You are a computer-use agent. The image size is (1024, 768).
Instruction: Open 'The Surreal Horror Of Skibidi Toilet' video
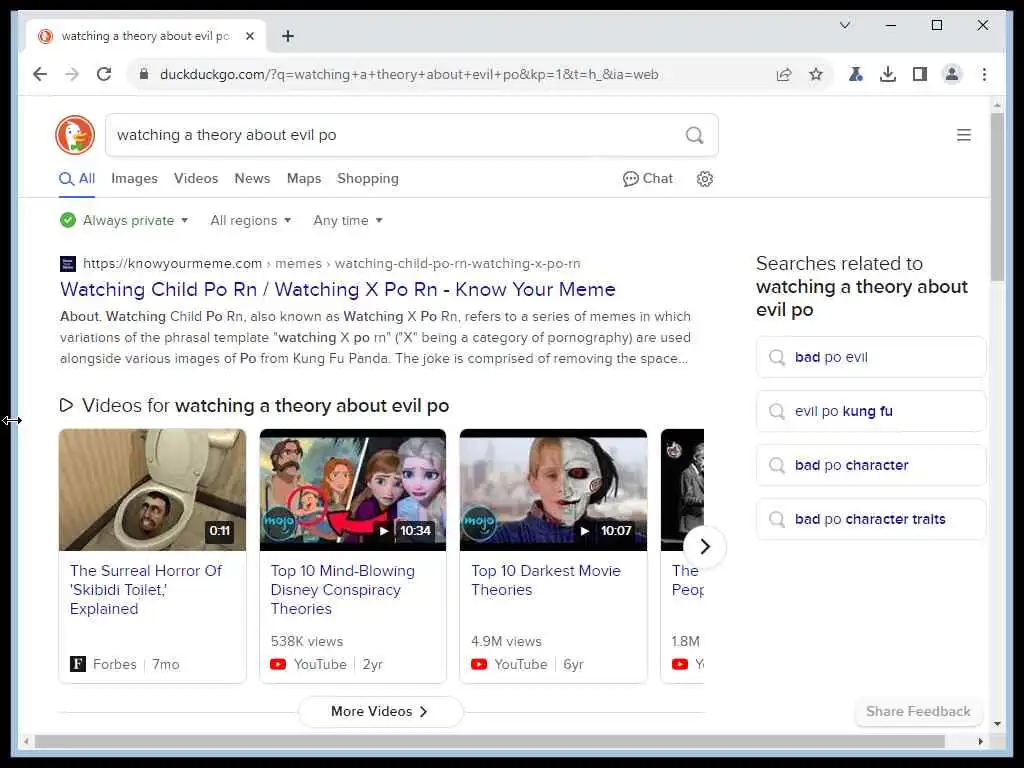tap(146, 590)
